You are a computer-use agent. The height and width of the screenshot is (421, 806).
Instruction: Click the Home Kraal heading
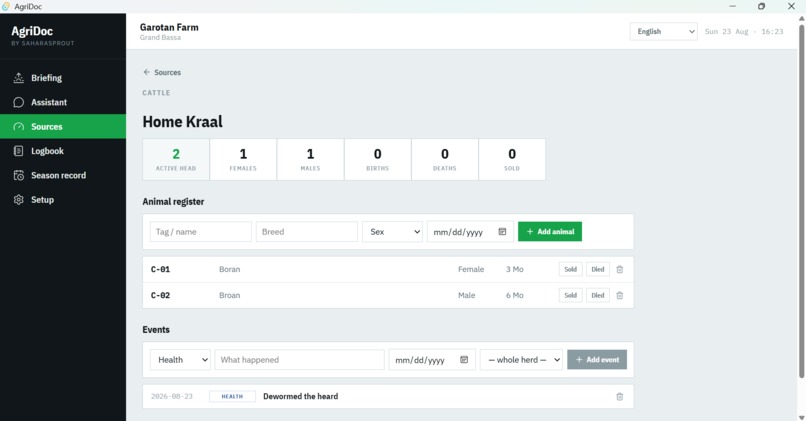[x=182, y=122]
